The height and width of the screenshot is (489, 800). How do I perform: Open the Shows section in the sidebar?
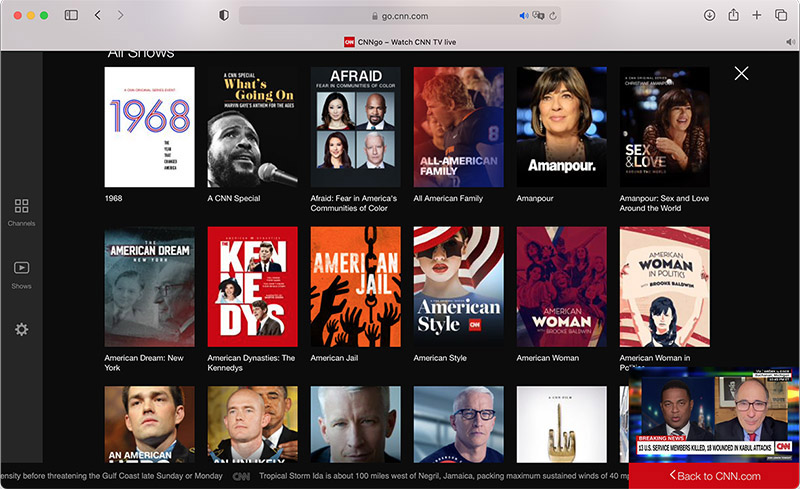21,273
